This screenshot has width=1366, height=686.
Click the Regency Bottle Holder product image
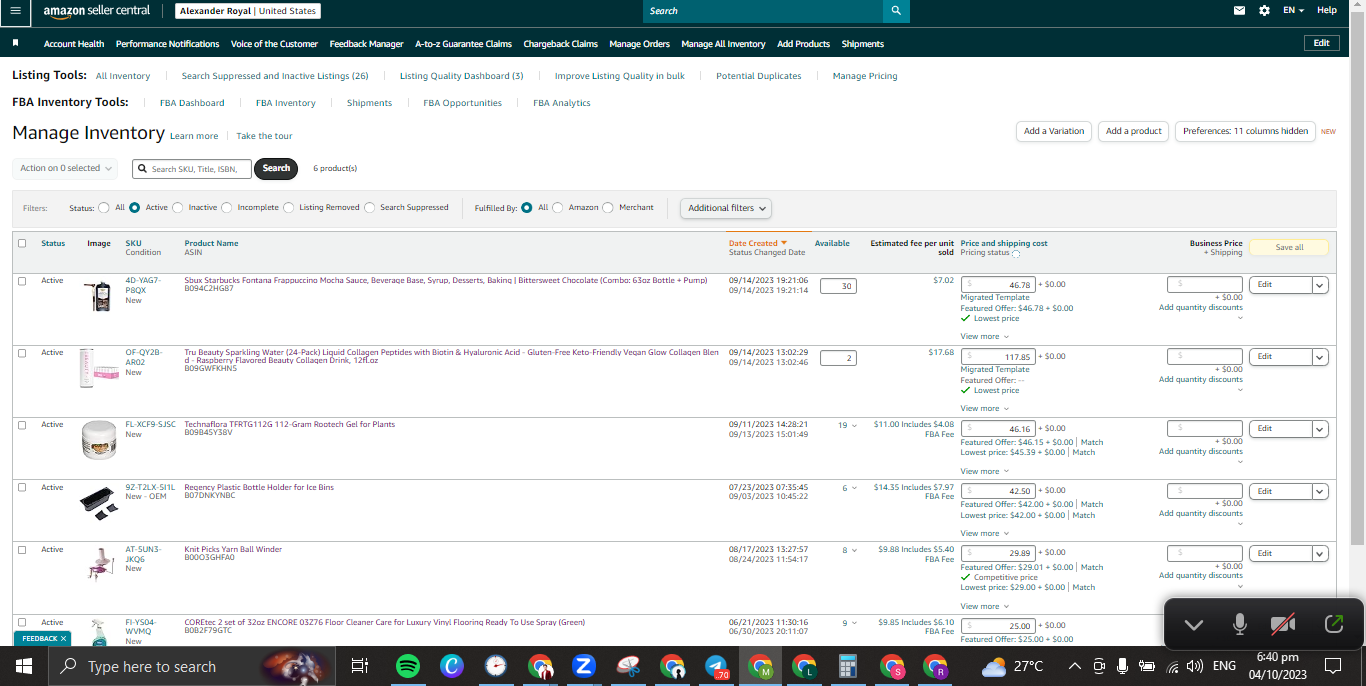point(98,503)
